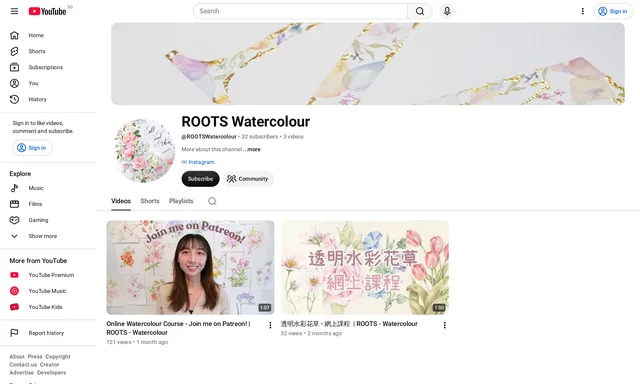Expand Show more in Explore
640x384 pixels.
(x=48, y=236)
